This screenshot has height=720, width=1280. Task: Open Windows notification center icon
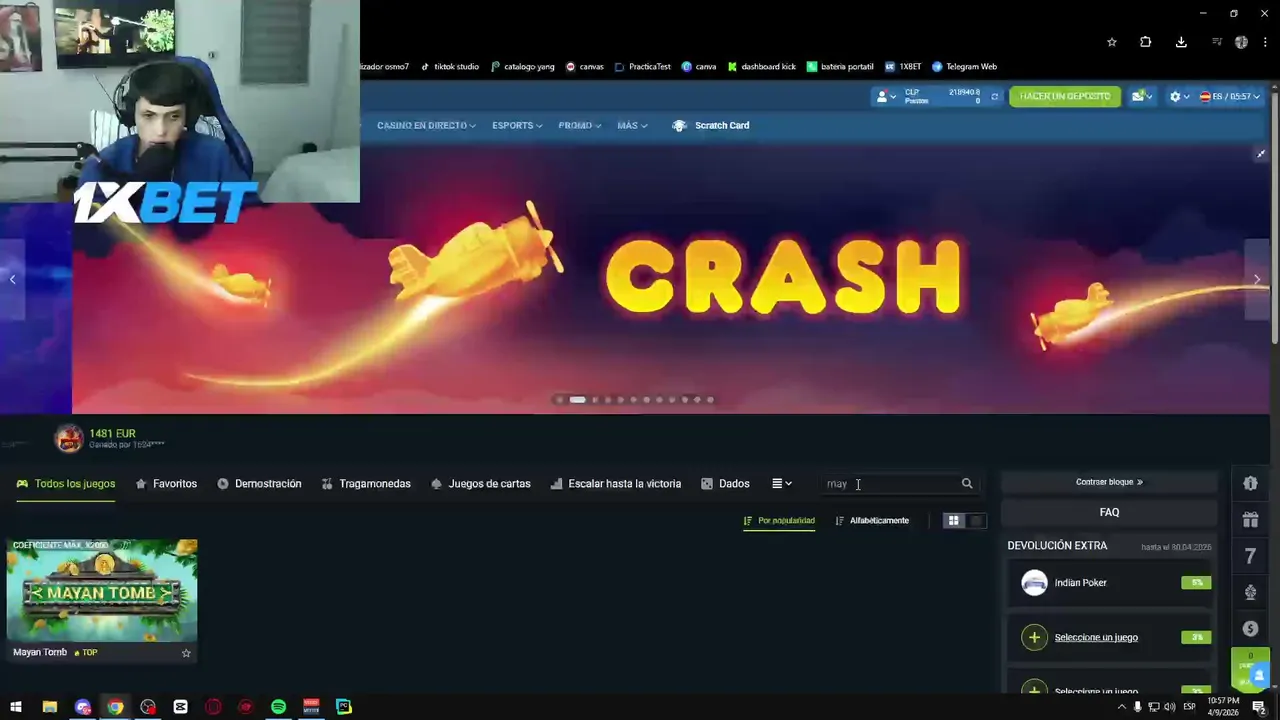pyautogui.click(x=1260, y=707)
